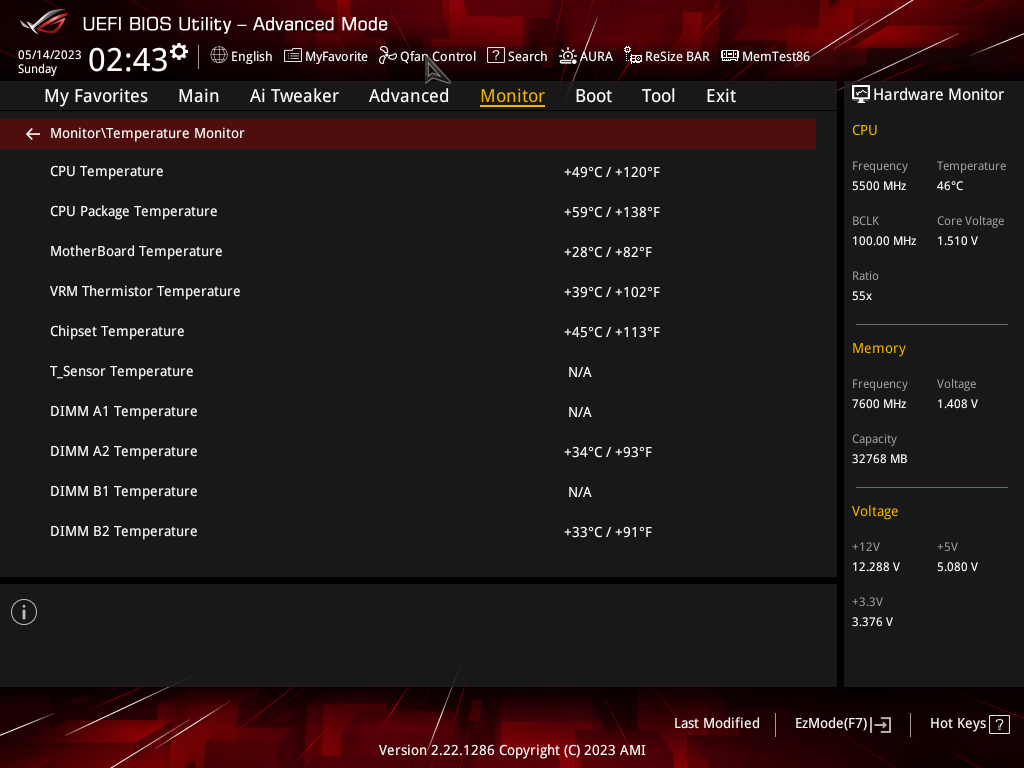The height and width of the screenshot is (768, 1024).
Task: Open the Advanced tab
Action: (409, 96)
